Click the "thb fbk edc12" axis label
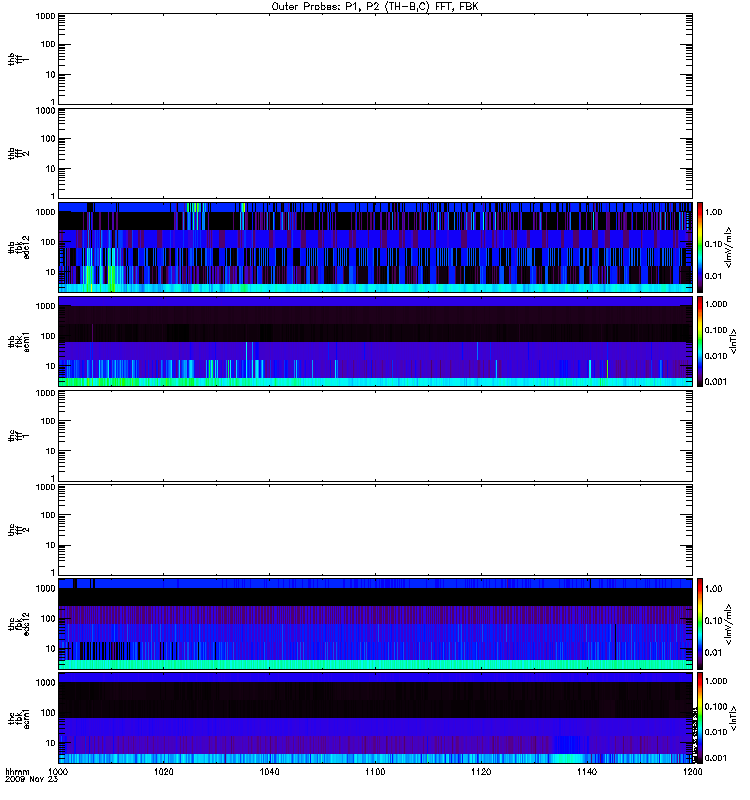The width and height of the screenshot is (750, 800). click(x=18, y=247)
